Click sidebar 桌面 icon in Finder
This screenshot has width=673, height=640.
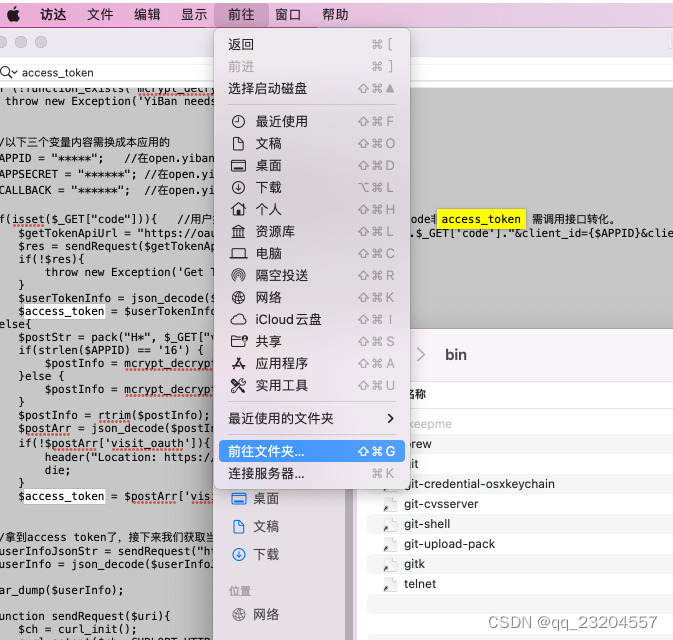(x=239, y=499)
